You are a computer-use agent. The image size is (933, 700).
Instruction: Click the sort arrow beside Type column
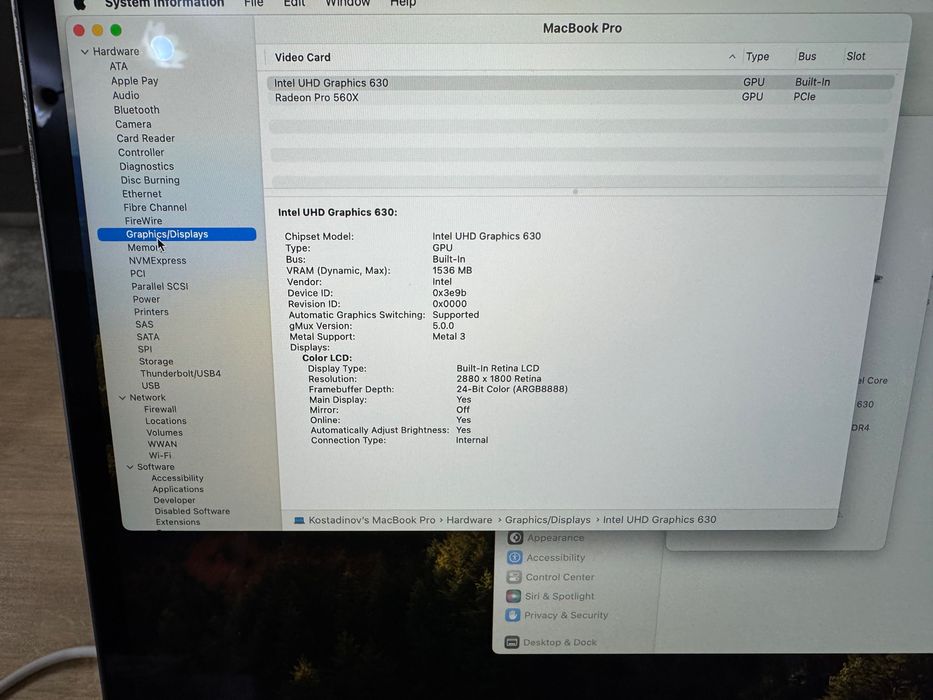[732, 57]
